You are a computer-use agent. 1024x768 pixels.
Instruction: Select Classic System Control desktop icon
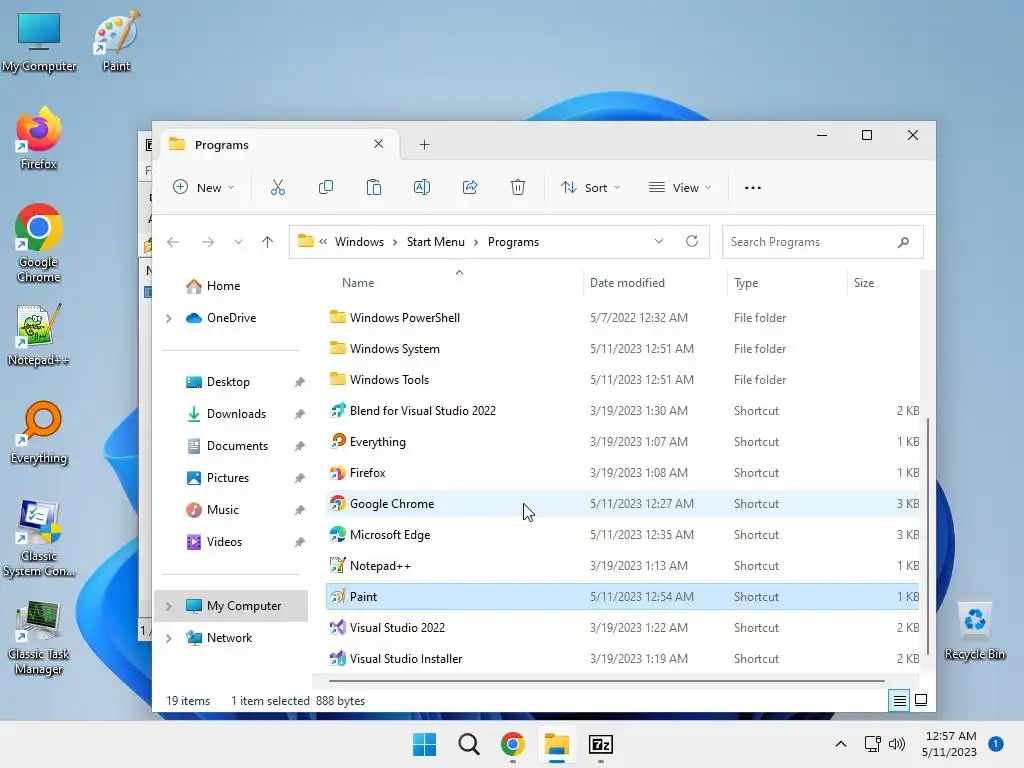[39, 538]
